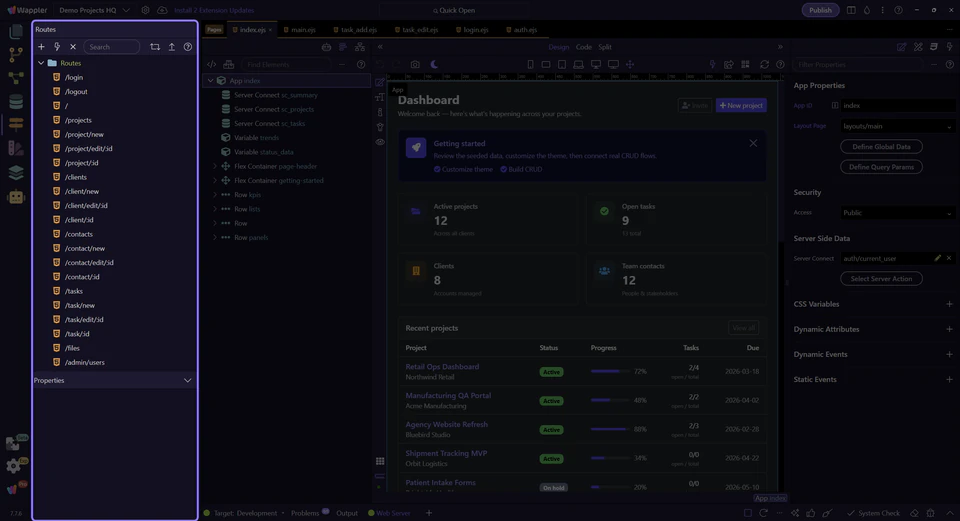The width and height of the screenshot is (960, 521).
Task: Collapse the App index tree node
Action: (x=211, y=81)
